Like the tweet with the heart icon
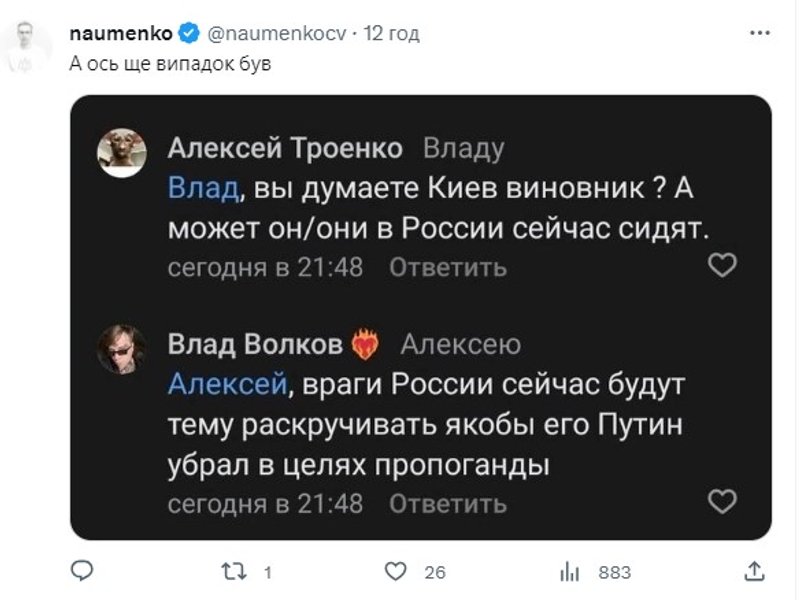The image size is (799, 600). tap(399, 571)
